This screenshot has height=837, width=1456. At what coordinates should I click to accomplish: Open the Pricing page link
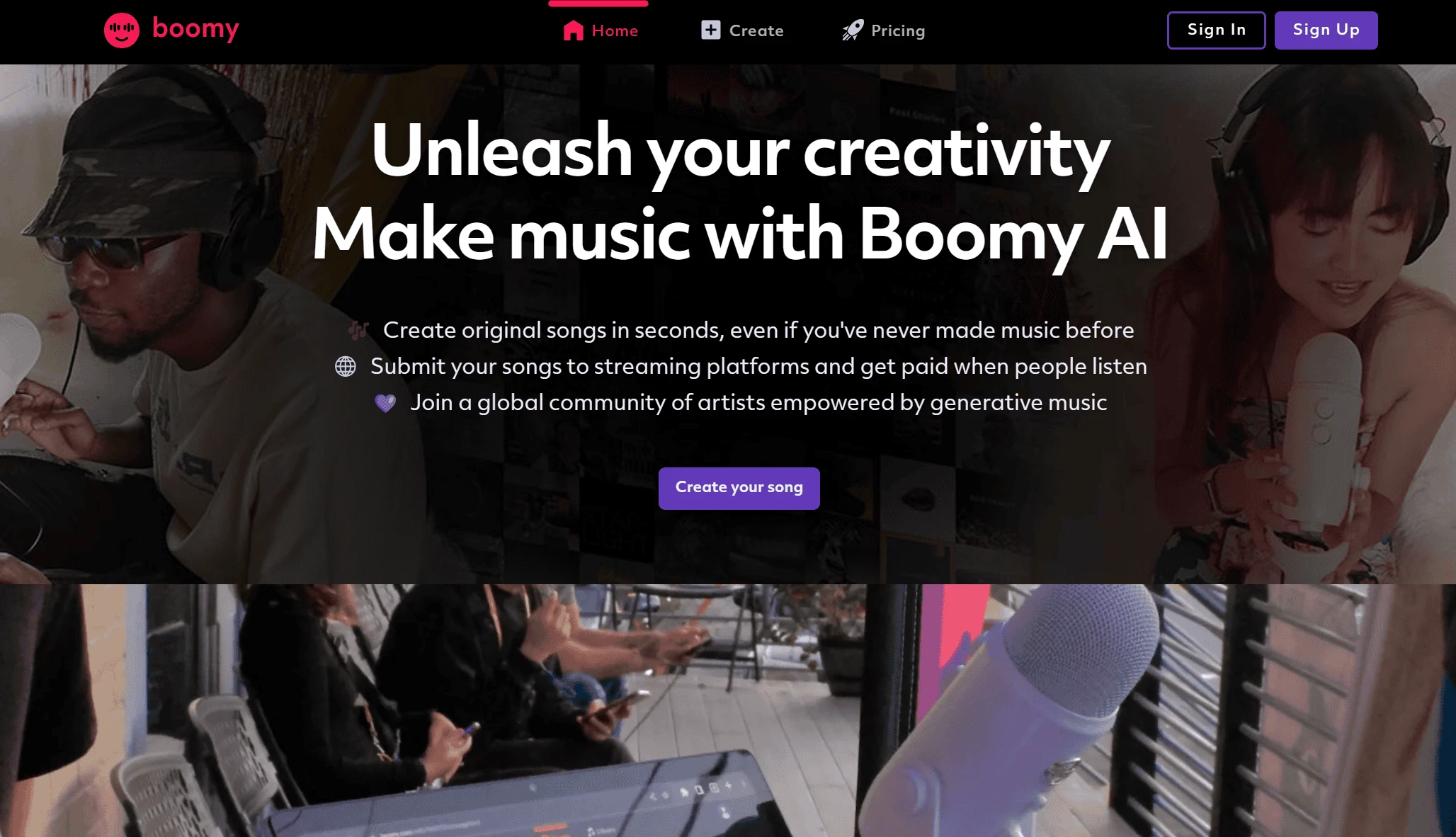click(x=898, y=30)
